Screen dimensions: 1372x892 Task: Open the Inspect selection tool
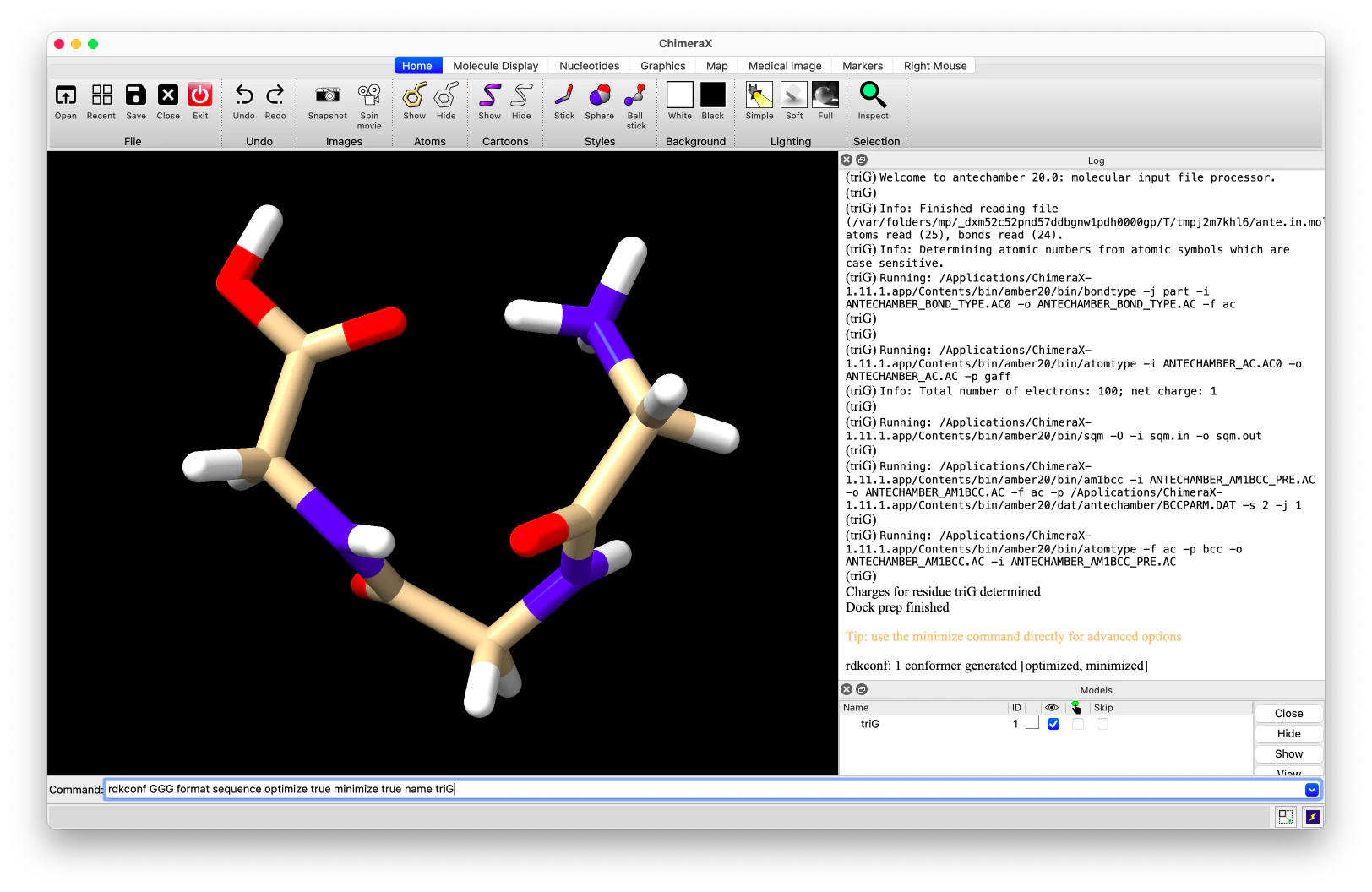click(x=874, y=101)
